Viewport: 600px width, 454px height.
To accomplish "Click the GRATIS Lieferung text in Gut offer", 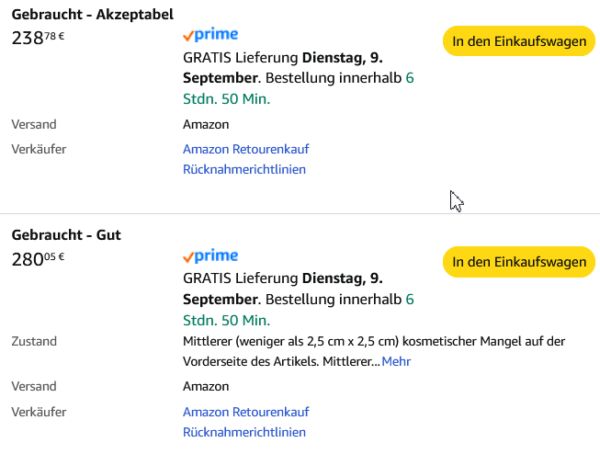I will (241, 278).
